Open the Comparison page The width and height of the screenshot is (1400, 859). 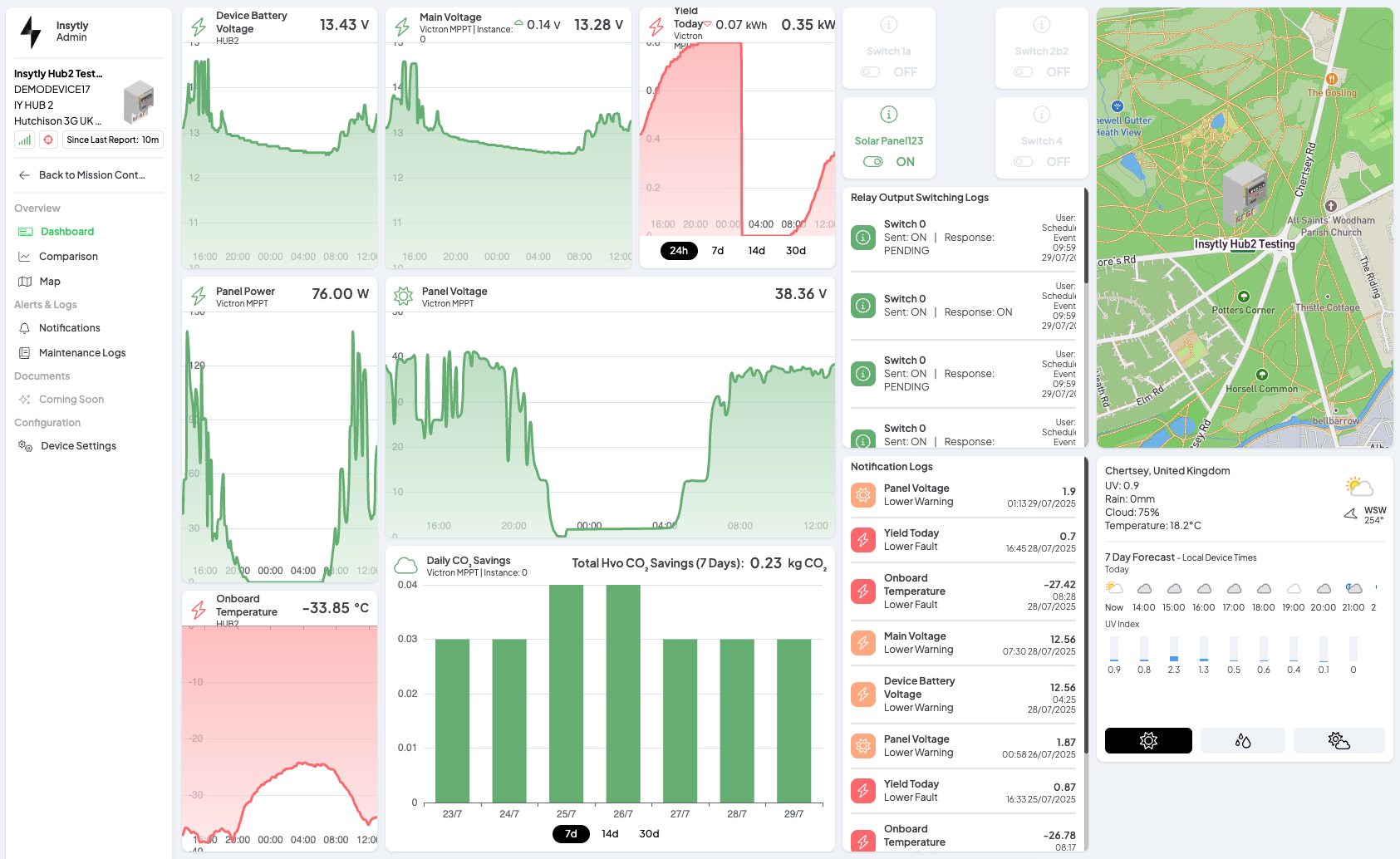click(x=68, y=257)
